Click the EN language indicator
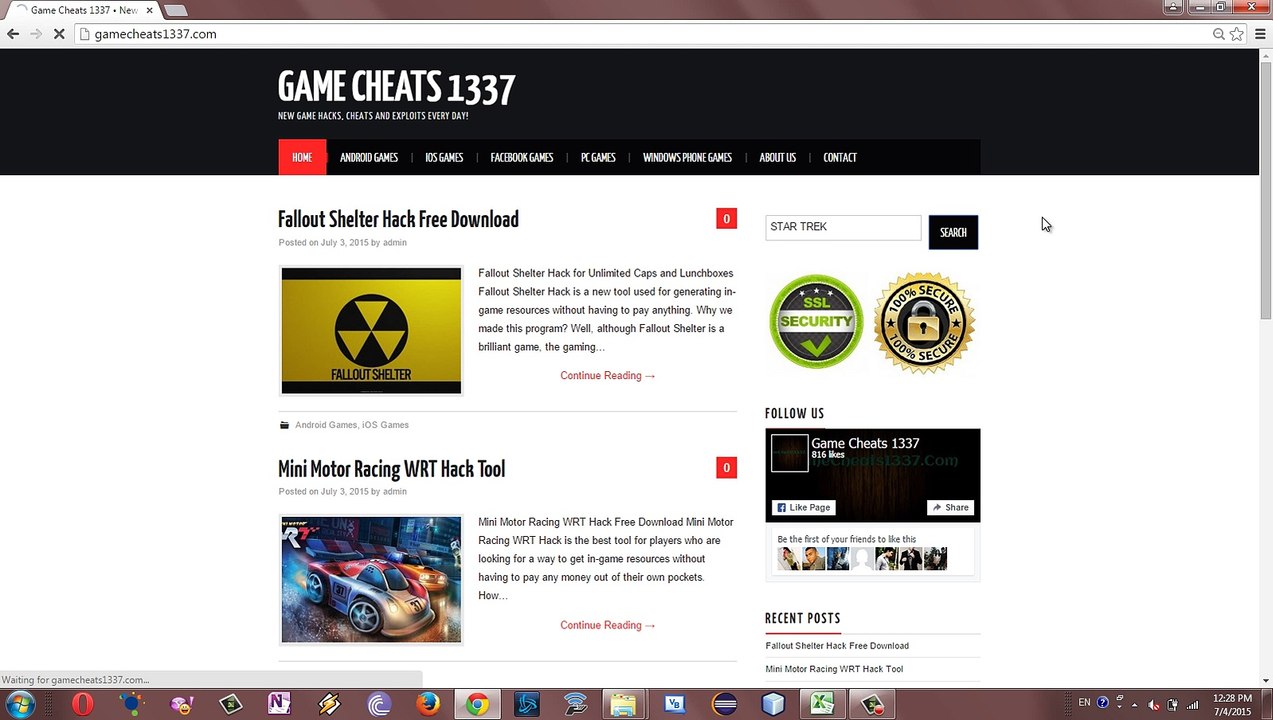The height and width of the screenshot is (720, 1273). (x=1084, y=703)
